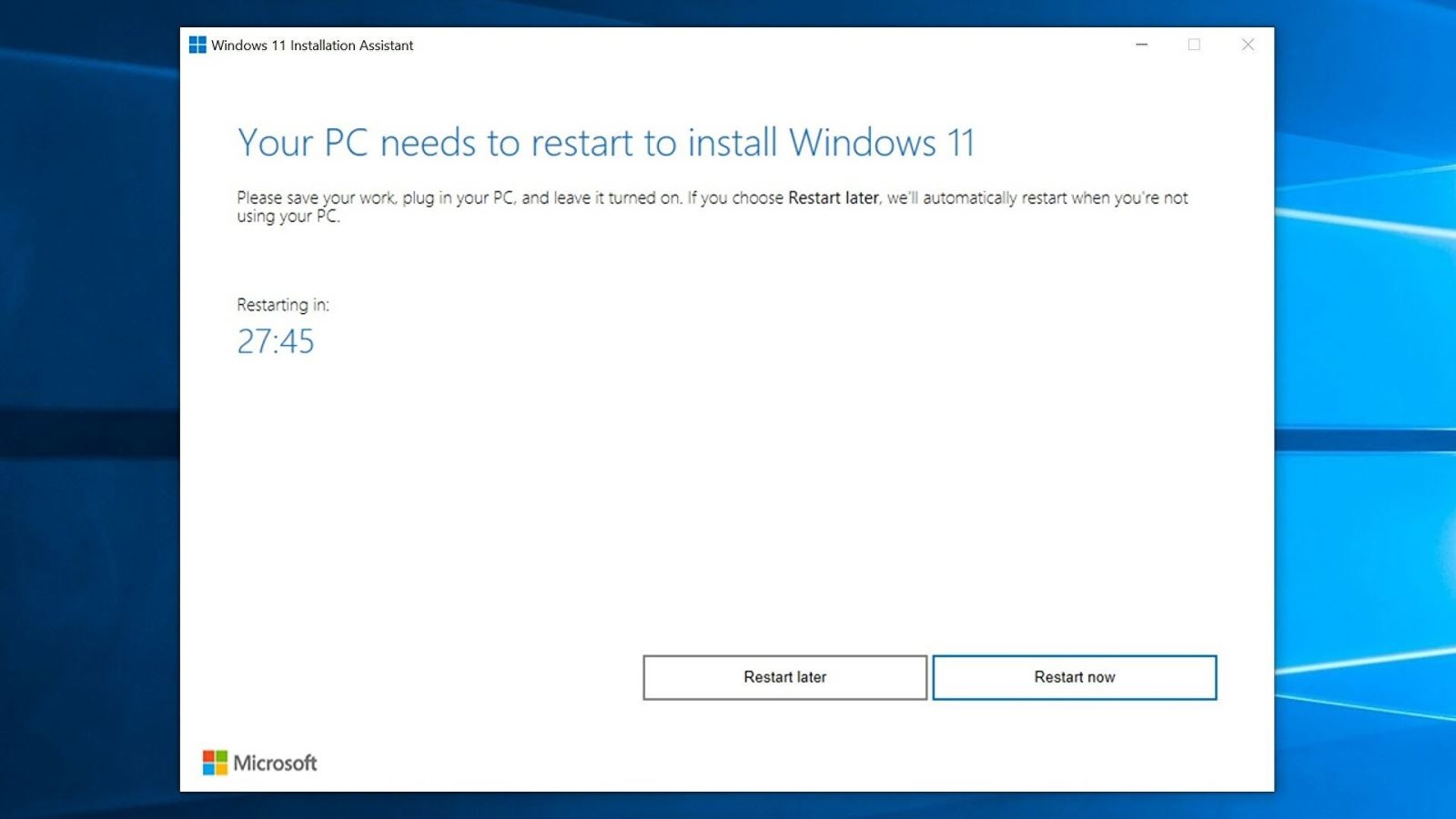Minimize the Installation Assistant window
The height and width of the screenshot is (819, 1456).
[x=1141, y=44]
